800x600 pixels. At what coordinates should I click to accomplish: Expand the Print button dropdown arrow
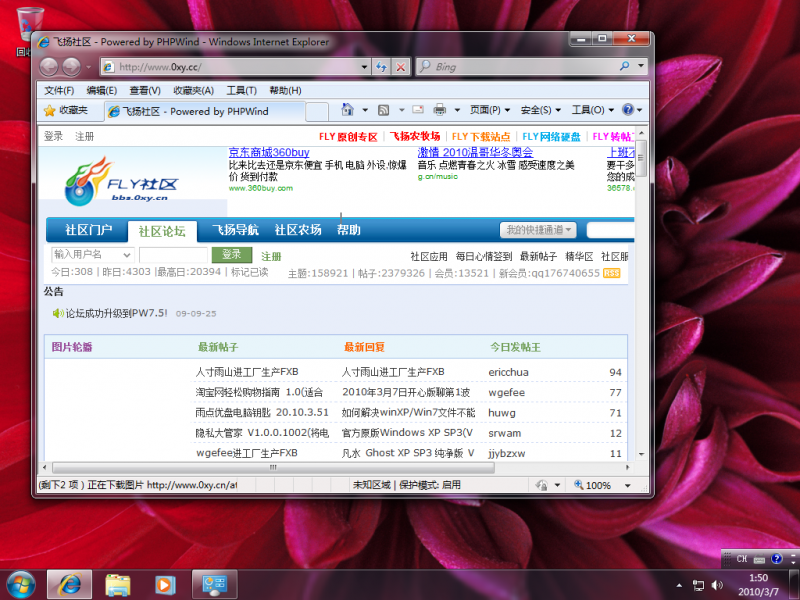(457, 110)
